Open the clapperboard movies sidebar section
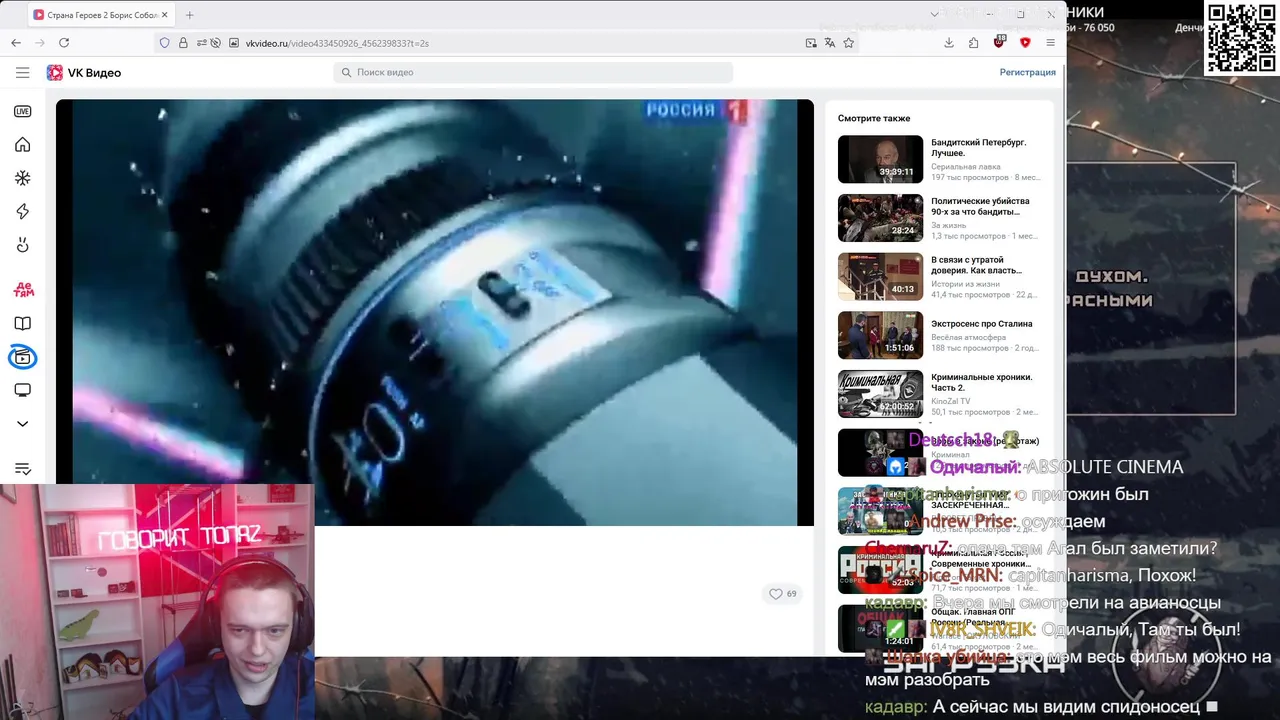Screen dimensions: 1280x720 click(x=22, y=357)
